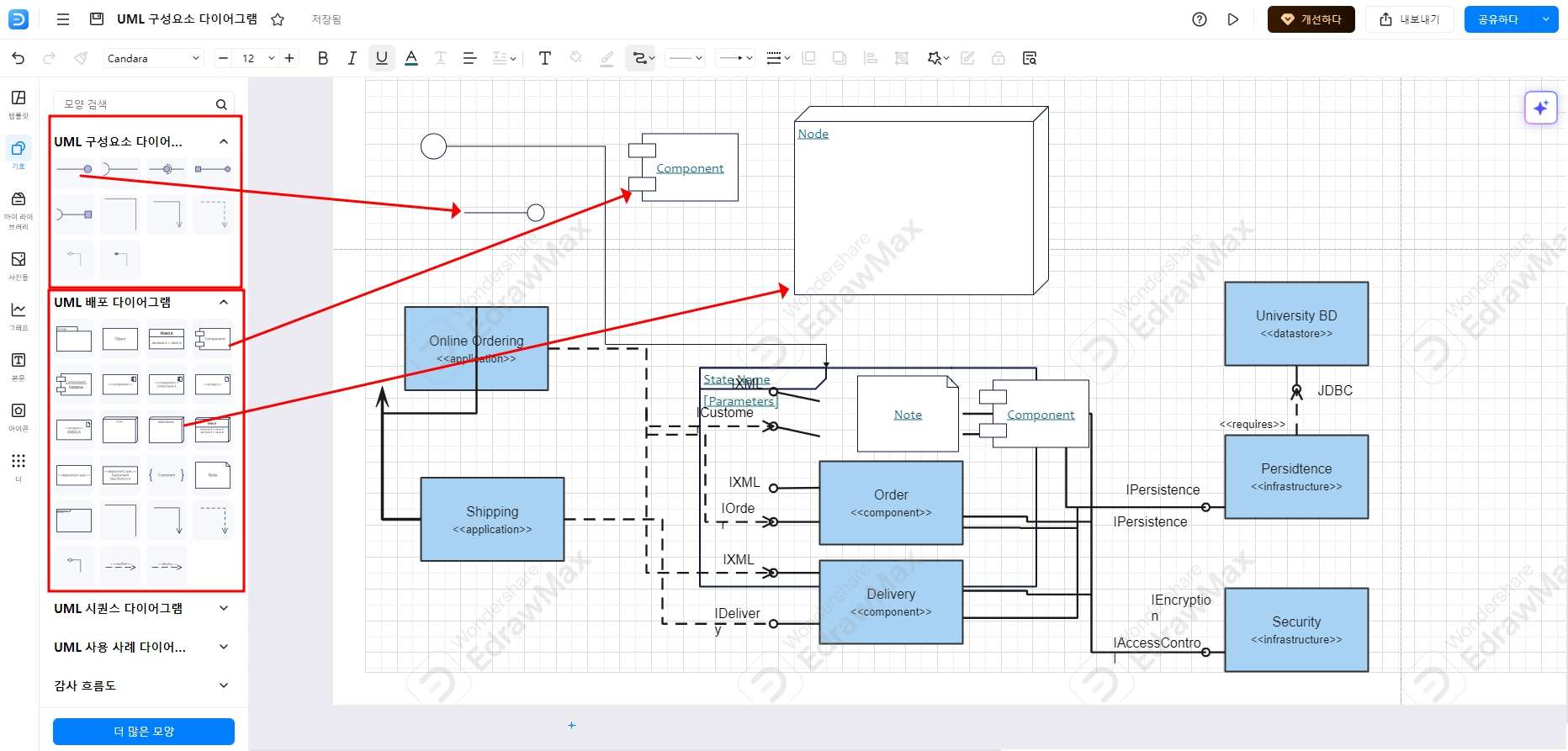Toggle italic formatting

tap(352, 58)
